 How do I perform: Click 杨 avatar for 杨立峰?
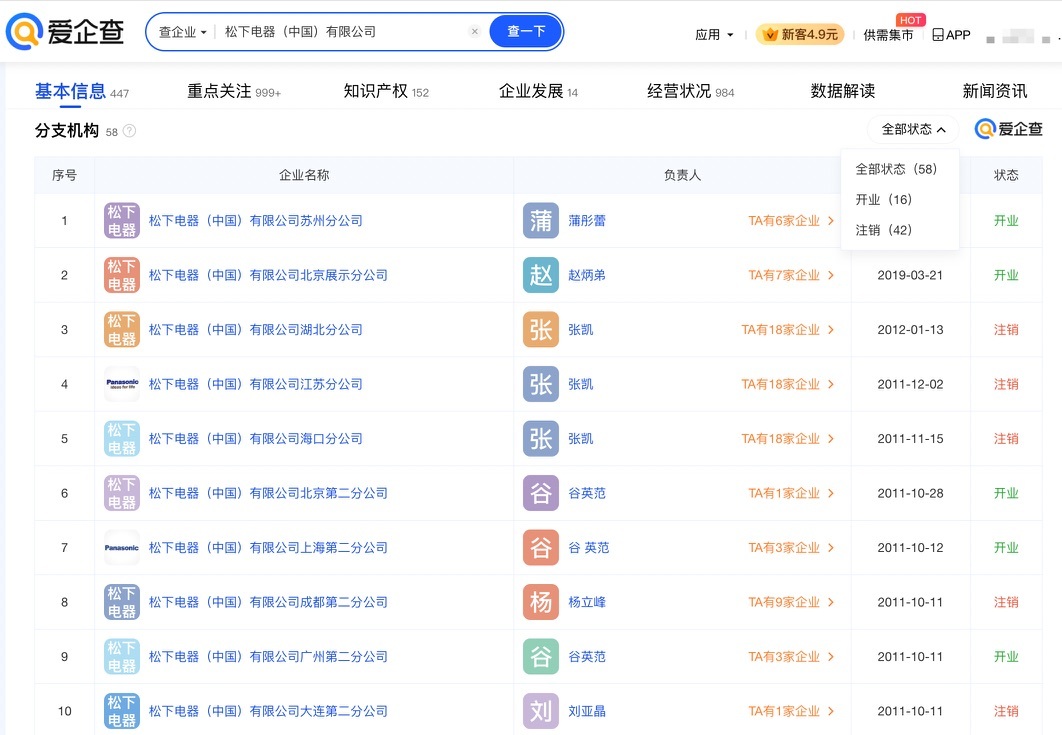tap(540, 602)
